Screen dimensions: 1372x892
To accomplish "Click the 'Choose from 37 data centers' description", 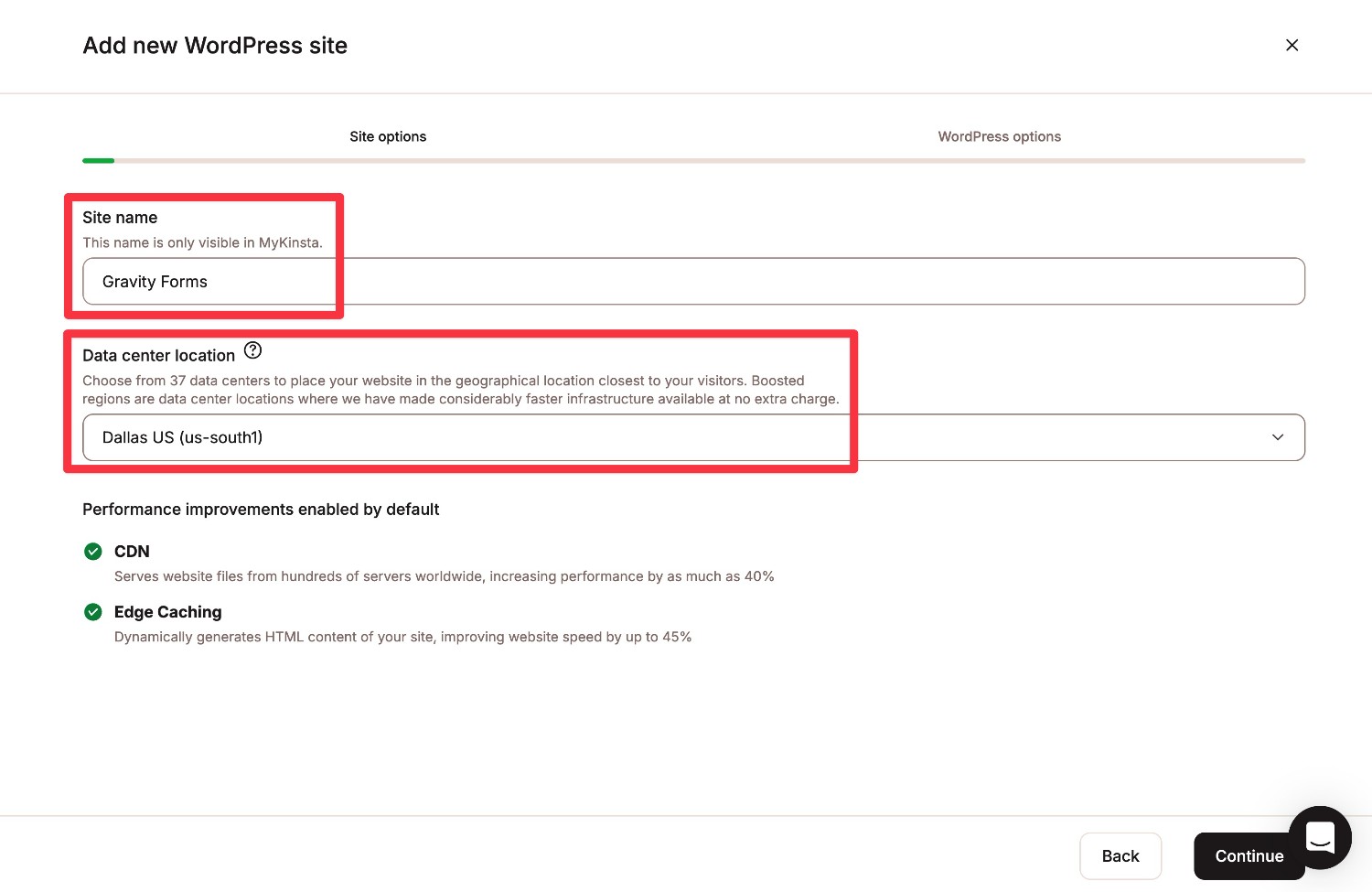I will [460, 390].
